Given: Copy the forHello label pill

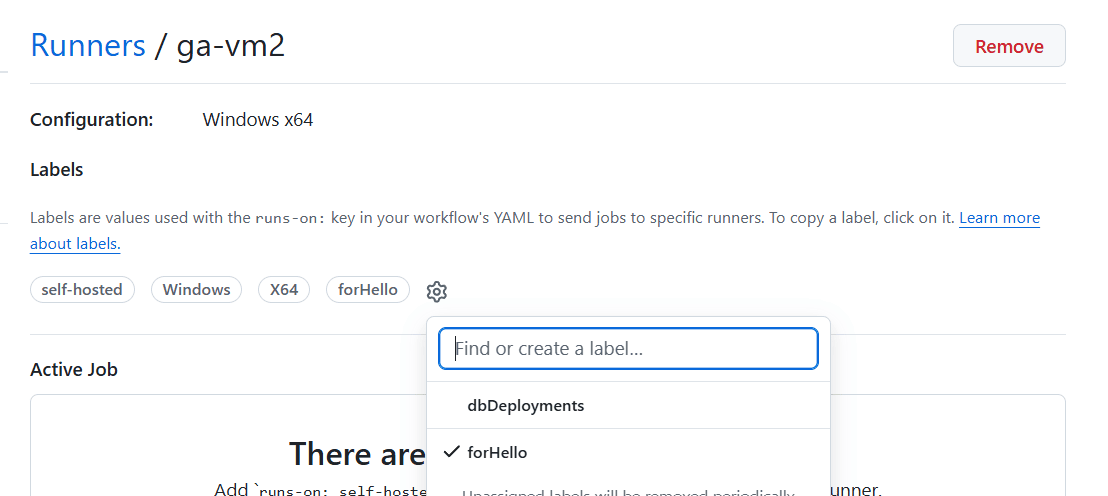Looking at the screenshot, I should [367, 290].
